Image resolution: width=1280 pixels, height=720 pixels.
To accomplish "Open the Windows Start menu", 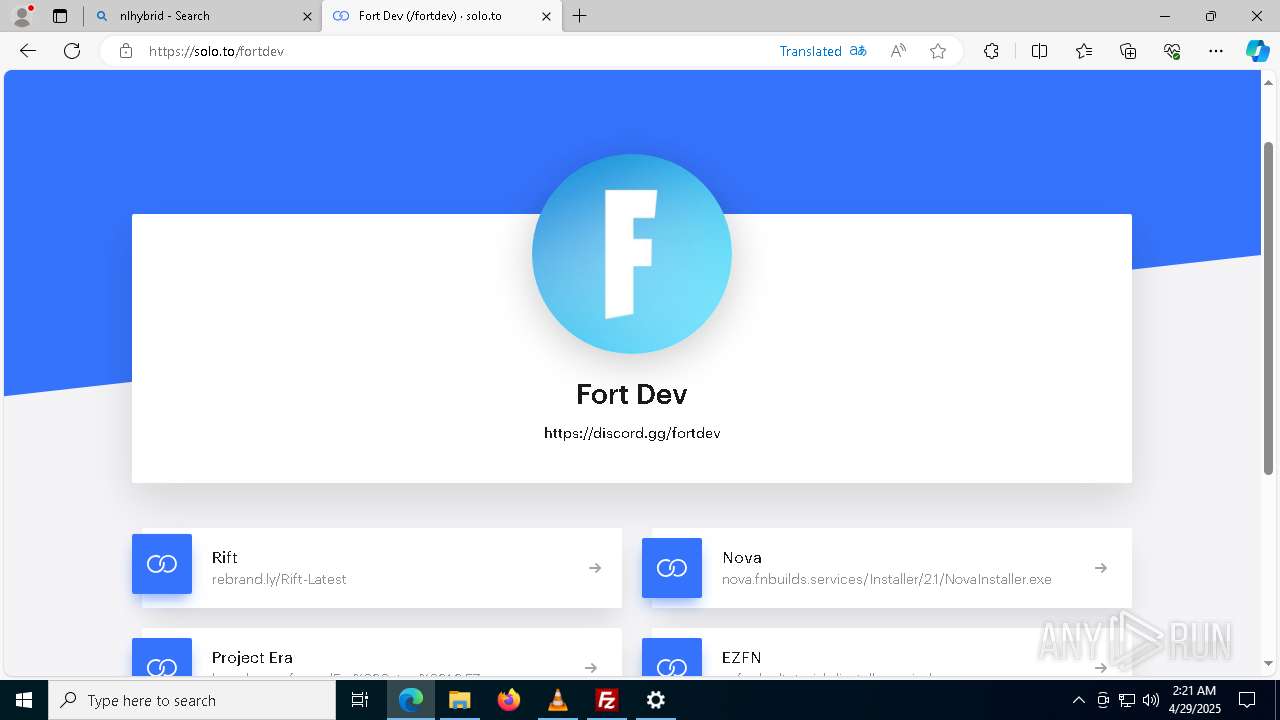I will pyautogui.click(x=24, y=700).
